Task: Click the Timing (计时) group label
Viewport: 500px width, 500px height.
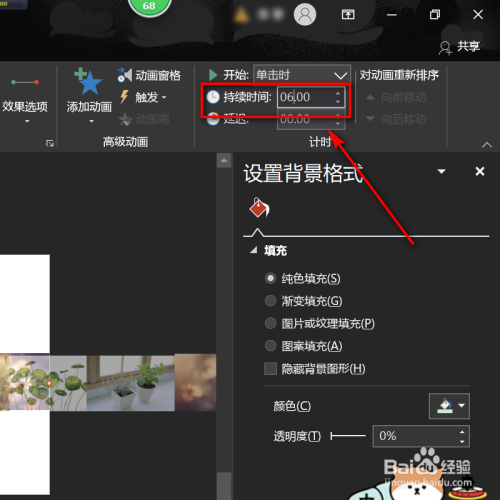Action: pos(320,142)
